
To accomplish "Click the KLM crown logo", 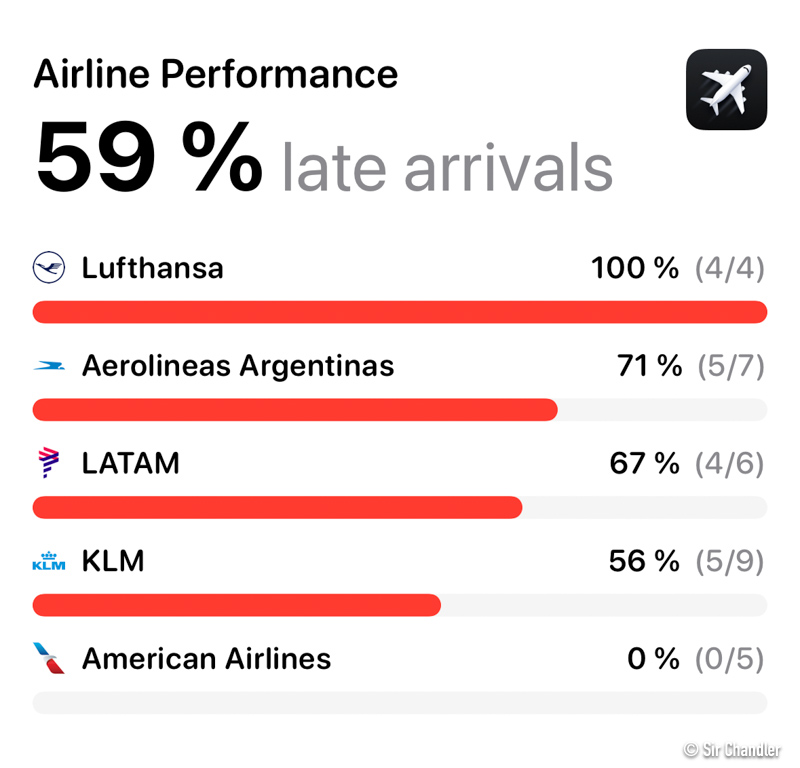I will (48, 562).
